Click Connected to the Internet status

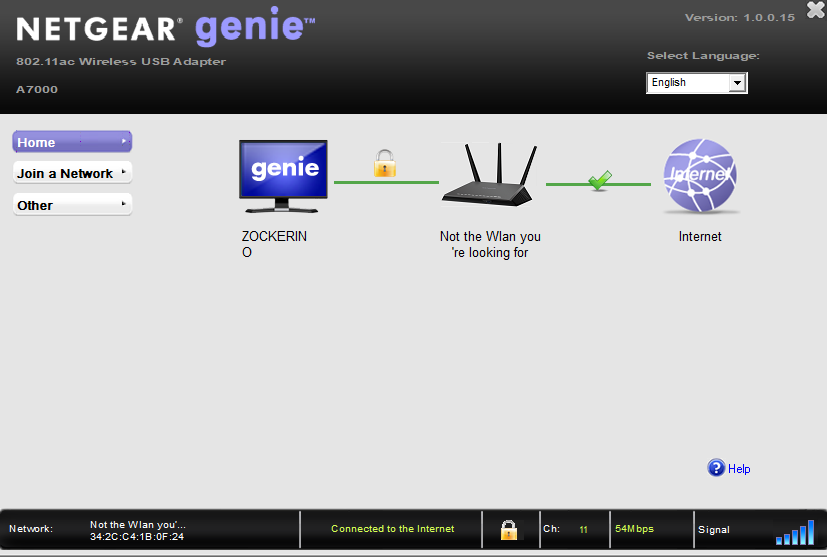[392, 529]
